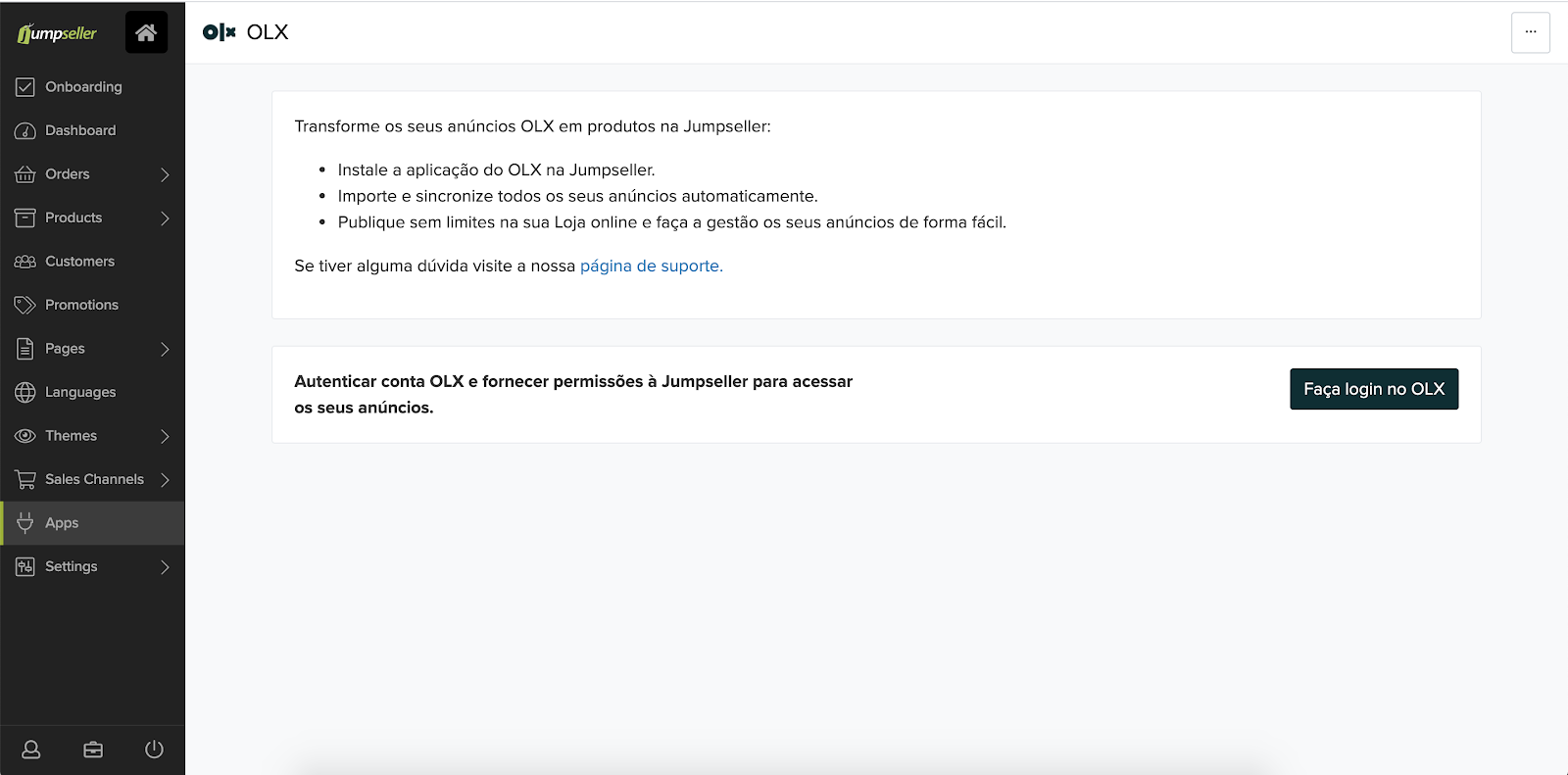Click the Onboarding checkmark icon
Image resolution: width=1568 pixels, height=775 pixels.
[25, 87]
